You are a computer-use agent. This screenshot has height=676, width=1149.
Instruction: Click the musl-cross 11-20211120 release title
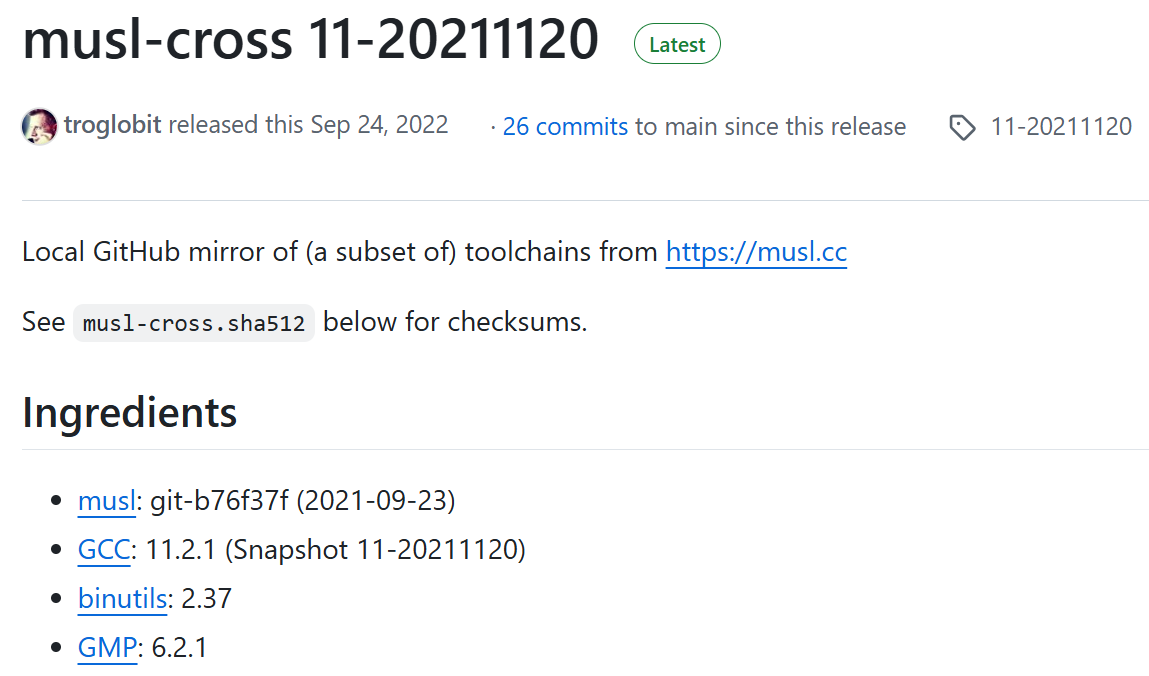point(310,40)
